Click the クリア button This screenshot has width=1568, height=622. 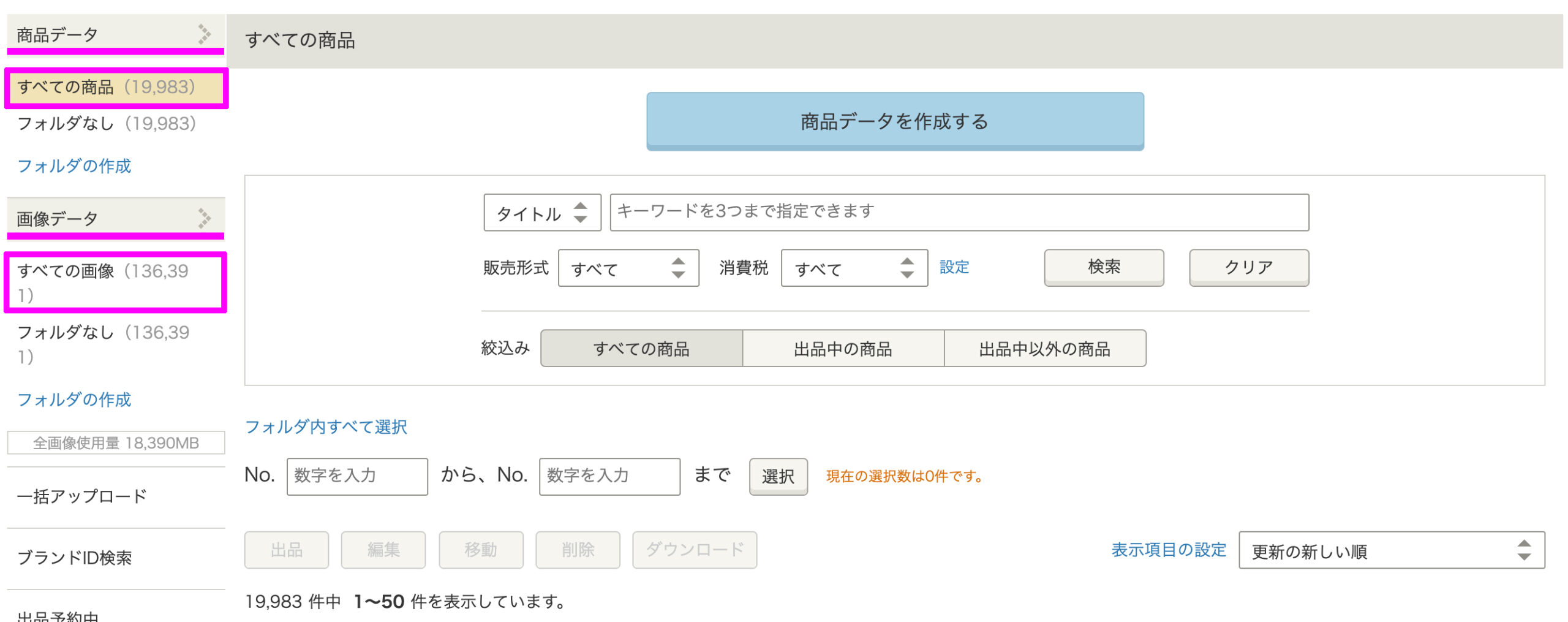pyautogui.click(x=1249, y=267)
